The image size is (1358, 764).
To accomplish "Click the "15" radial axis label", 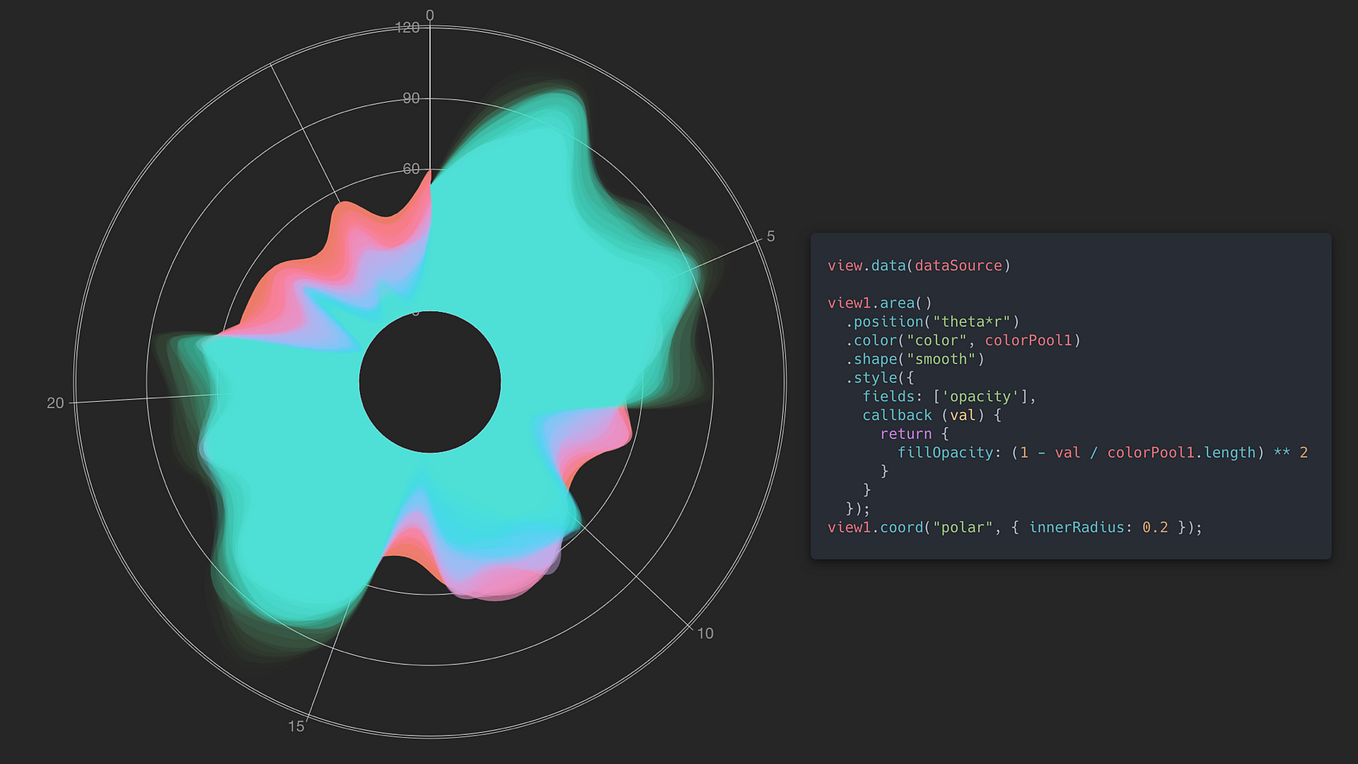I will (x=296, y=726).
